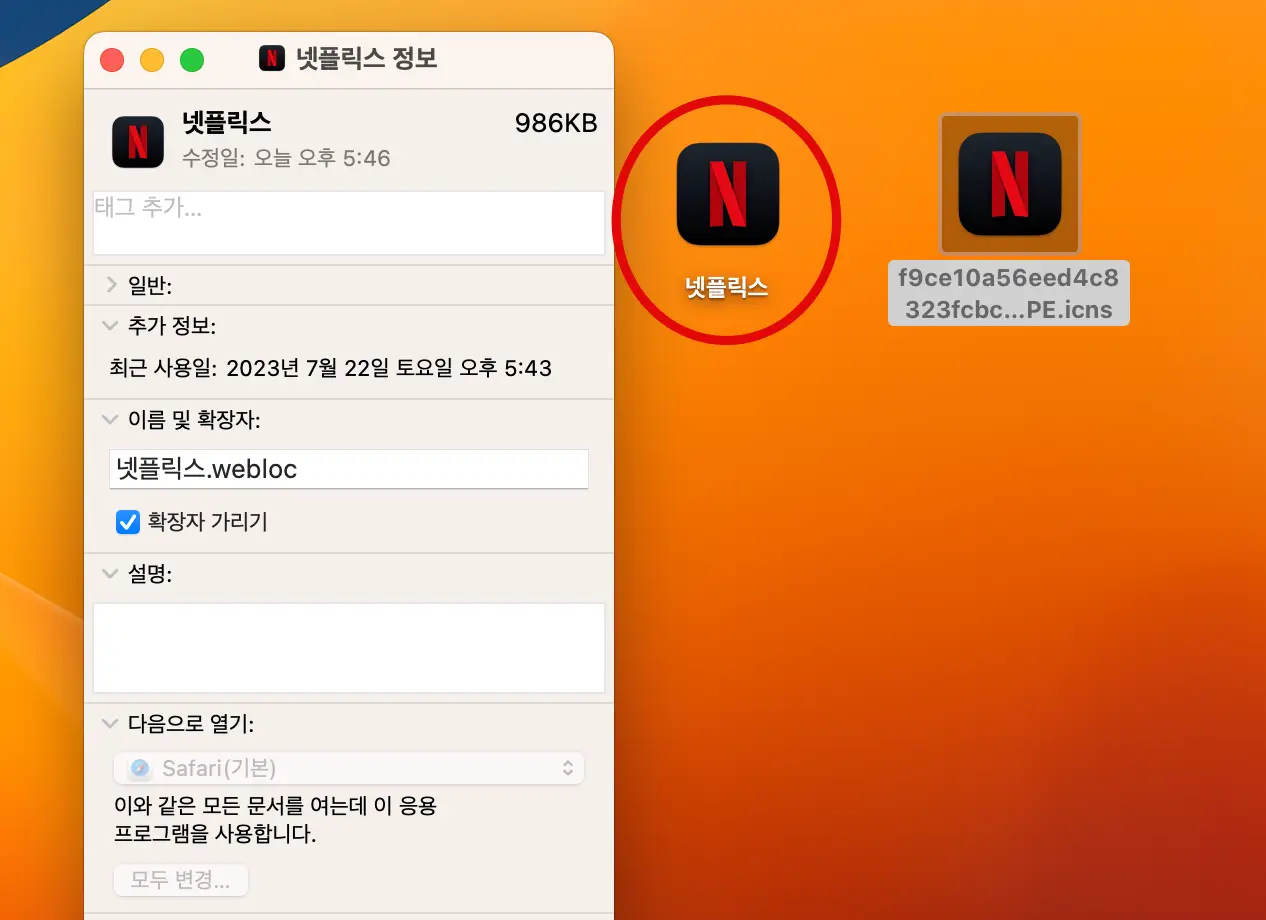Click the 태그 추가 tags field
The image size is (1266, 920).
point(349,223)
